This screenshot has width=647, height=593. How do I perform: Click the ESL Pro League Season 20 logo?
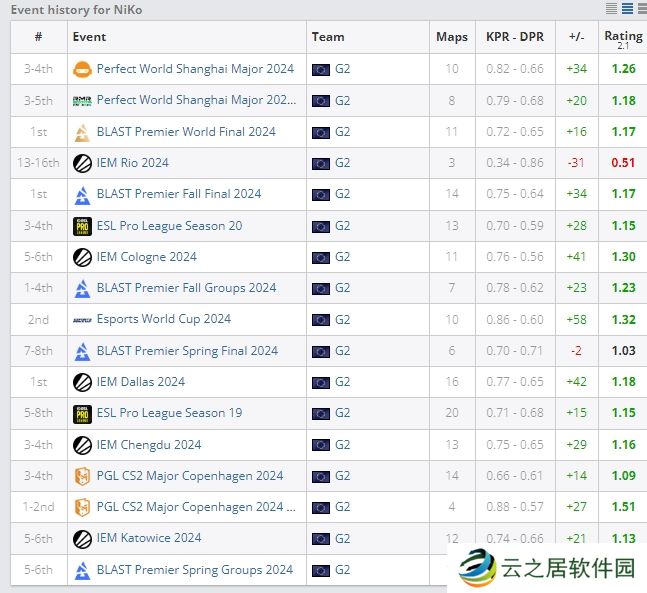coord(82,226)
